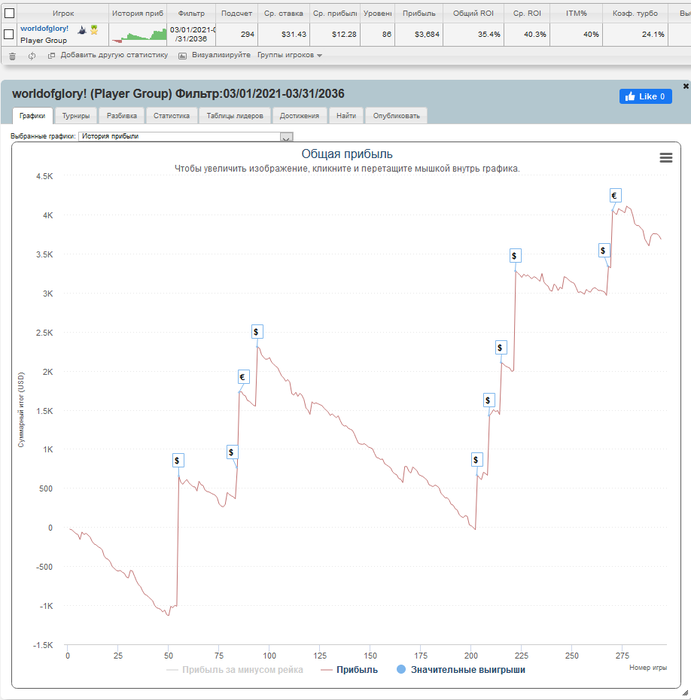Viewport: 691px width, 700px height.
Task: Toggle Прибыль за минусом рейка legend series
Action: pyautogui.click(x=234, y=670)
